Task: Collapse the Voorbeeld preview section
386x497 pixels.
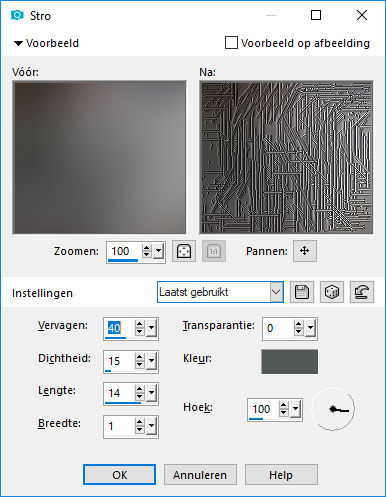Action: [x=18, y=43]
